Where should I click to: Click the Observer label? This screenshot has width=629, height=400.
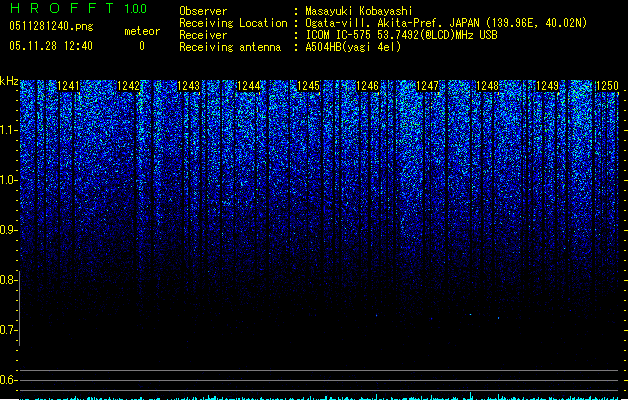coord(203,11)
